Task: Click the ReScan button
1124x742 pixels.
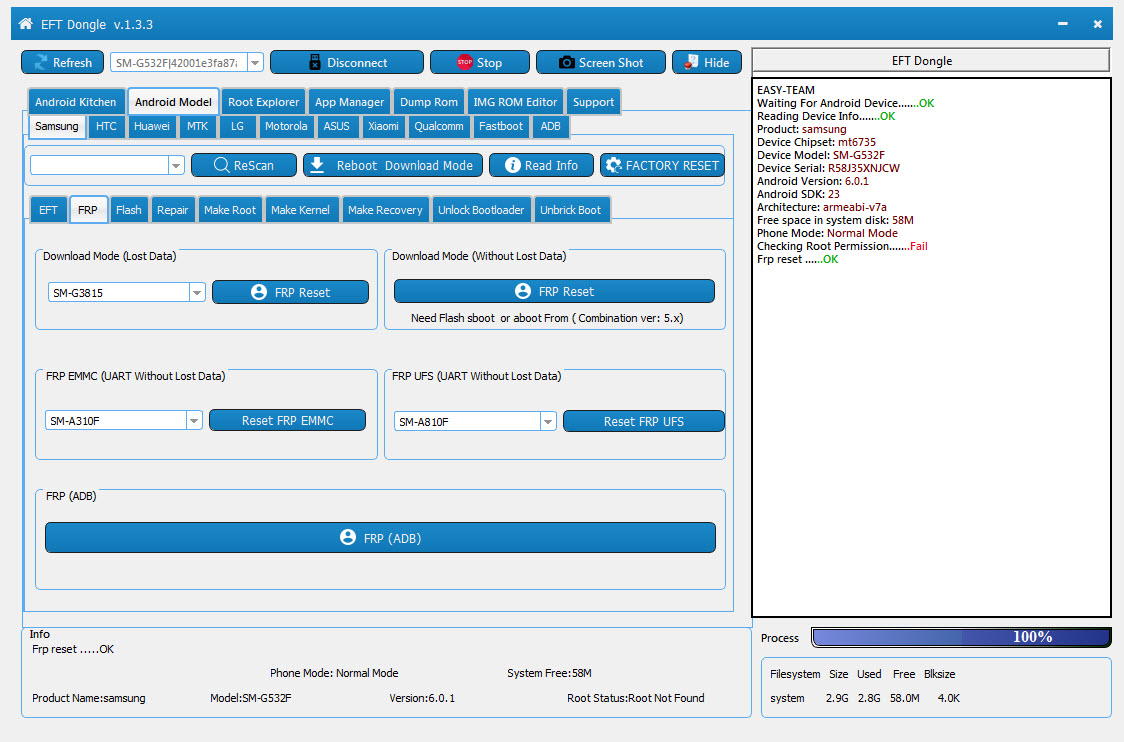Action: [244, 166]
